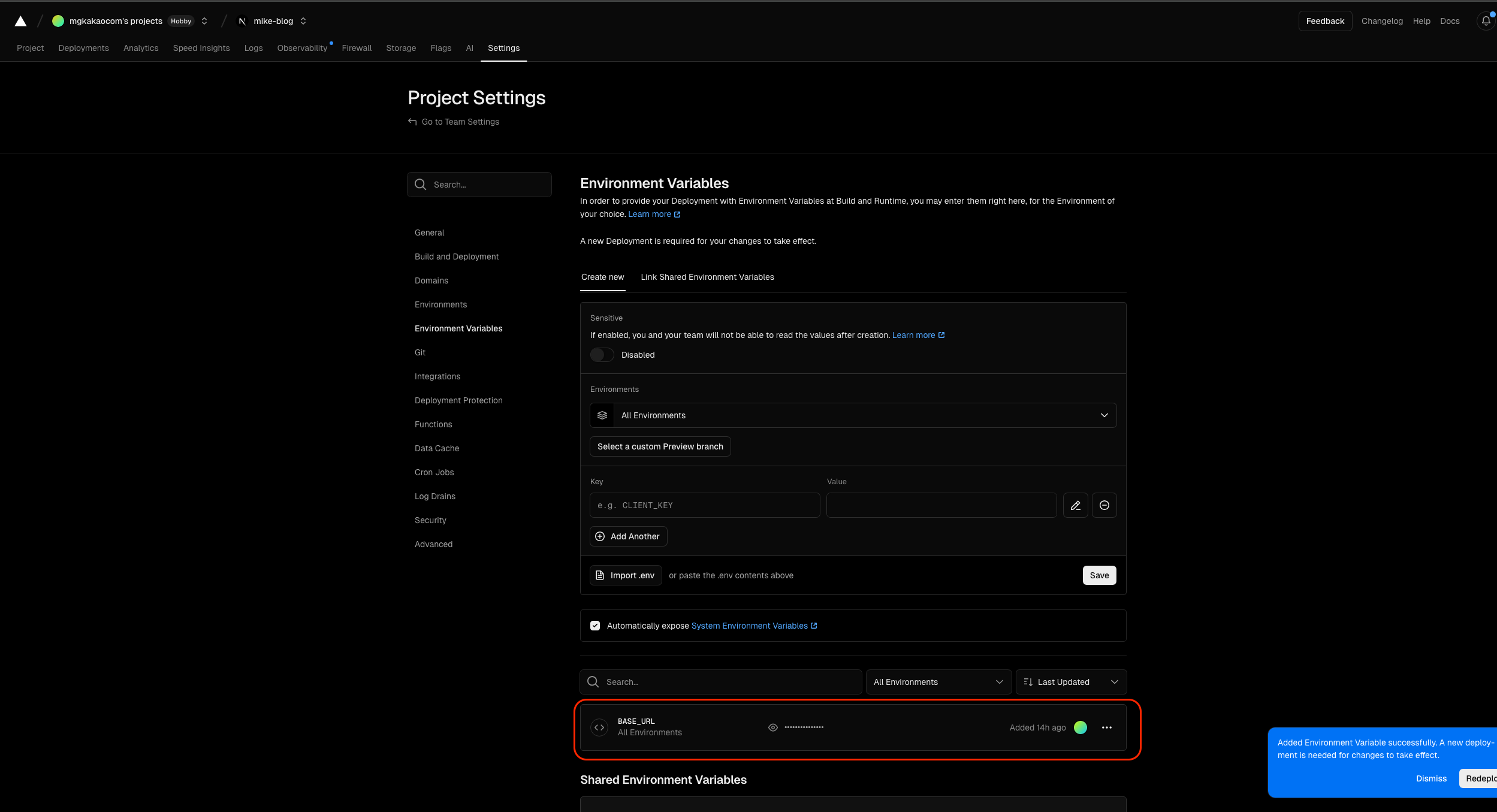Viewport: 1497px width, 812px height.
Task: Toggle the Sensitive switch
Action: [x=602, y=355]
